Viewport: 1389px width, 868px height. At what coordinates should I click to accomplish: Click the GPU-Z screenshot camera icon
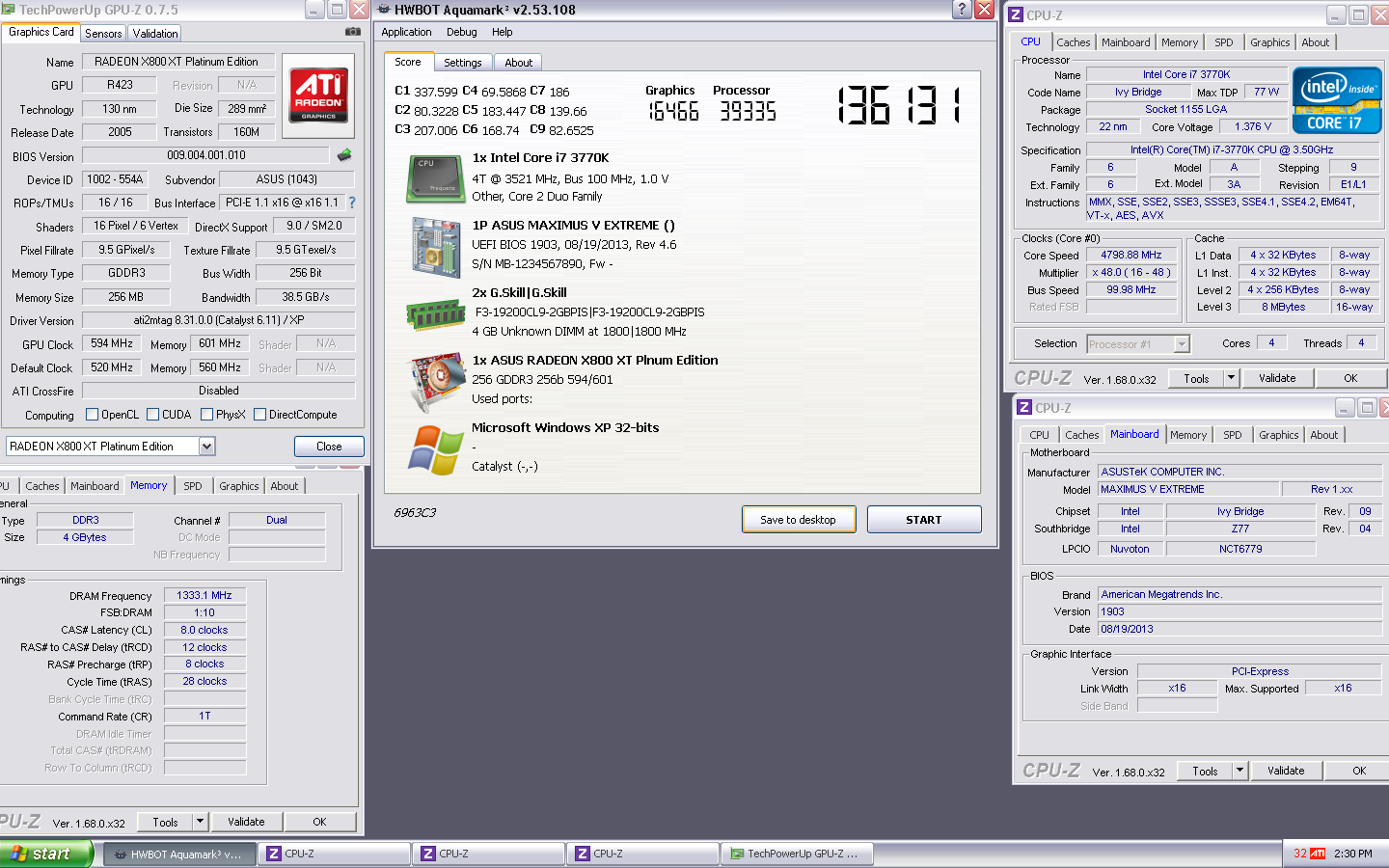[353, 32]
